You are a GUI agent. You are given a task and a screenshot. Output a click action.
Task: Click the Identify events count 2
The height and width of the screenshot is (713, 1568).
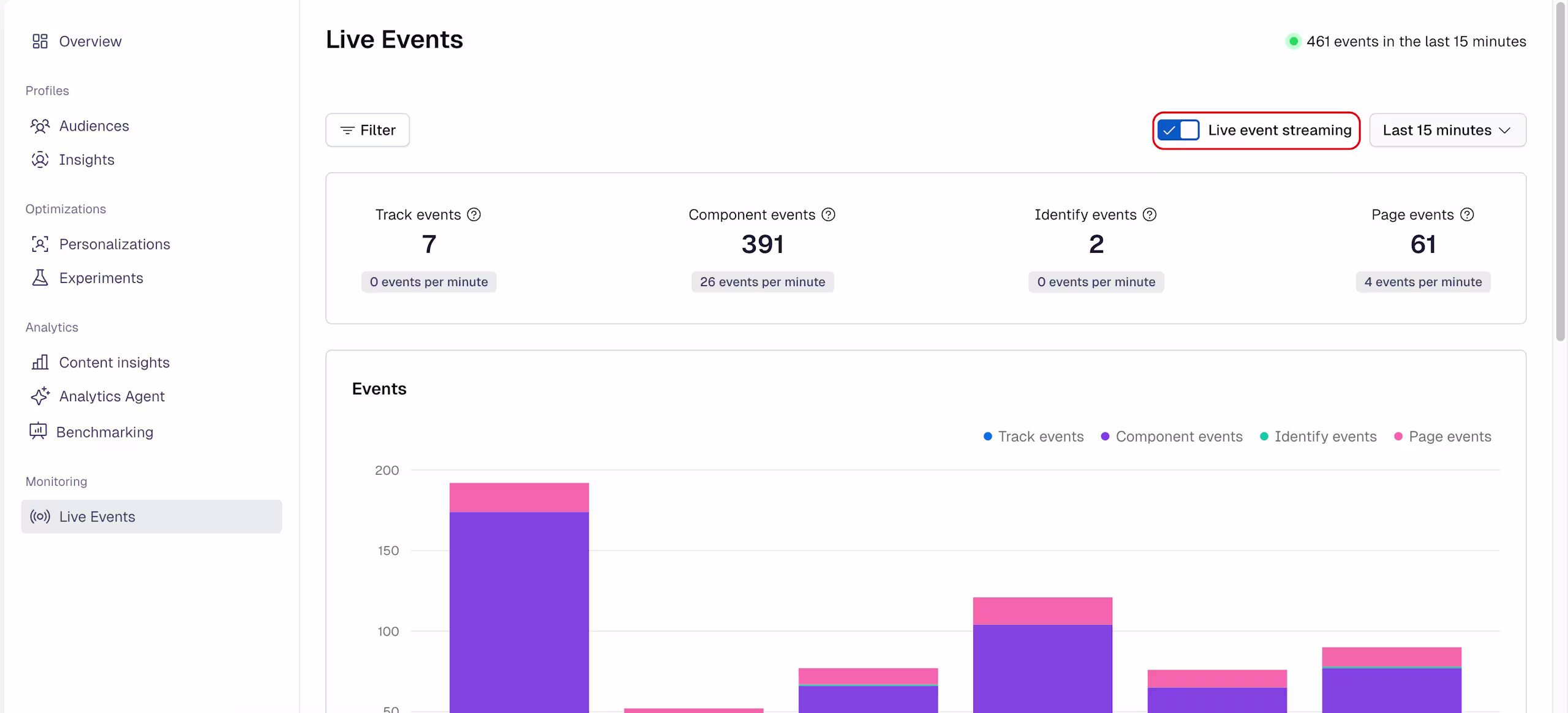pyautogui.click(x=1096, y=244)
